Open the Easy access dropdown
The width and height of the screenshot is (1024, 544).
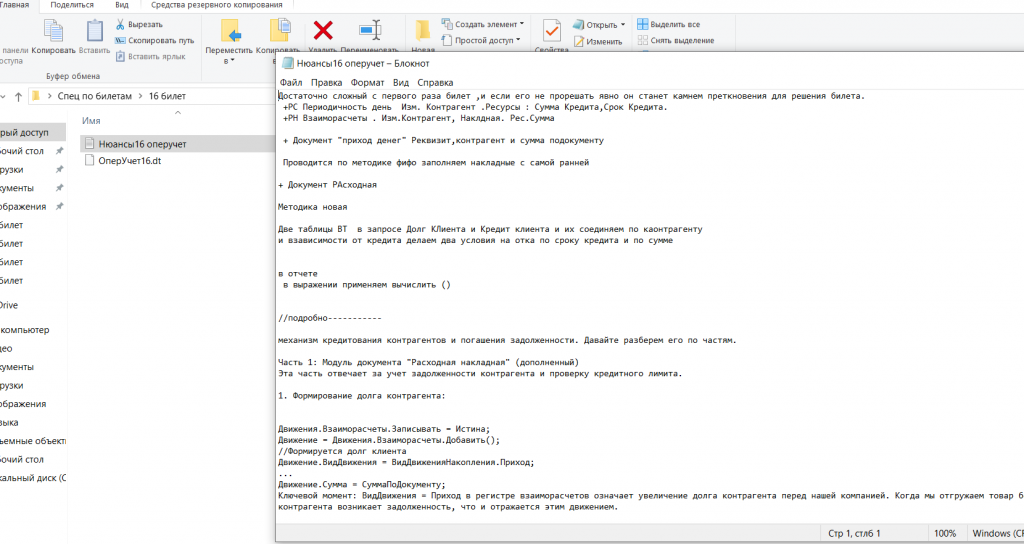tap(481, 40)
